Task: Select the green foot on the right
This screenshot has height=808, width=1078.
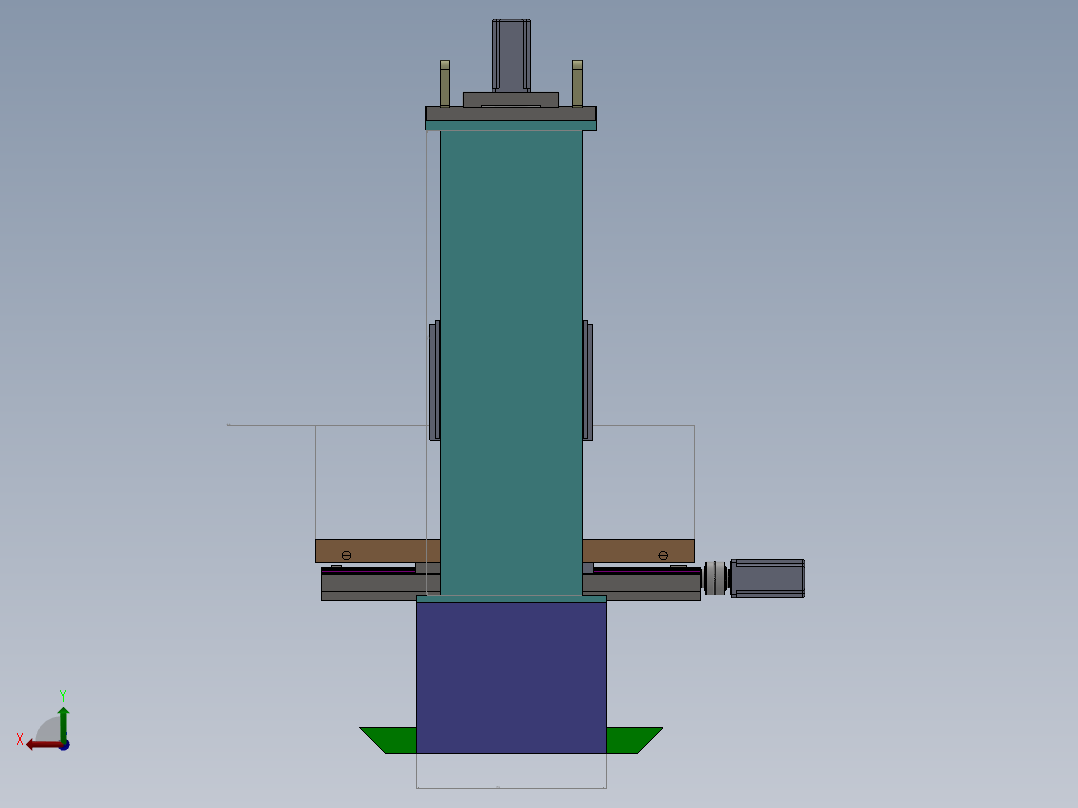Action: (634, 740)
